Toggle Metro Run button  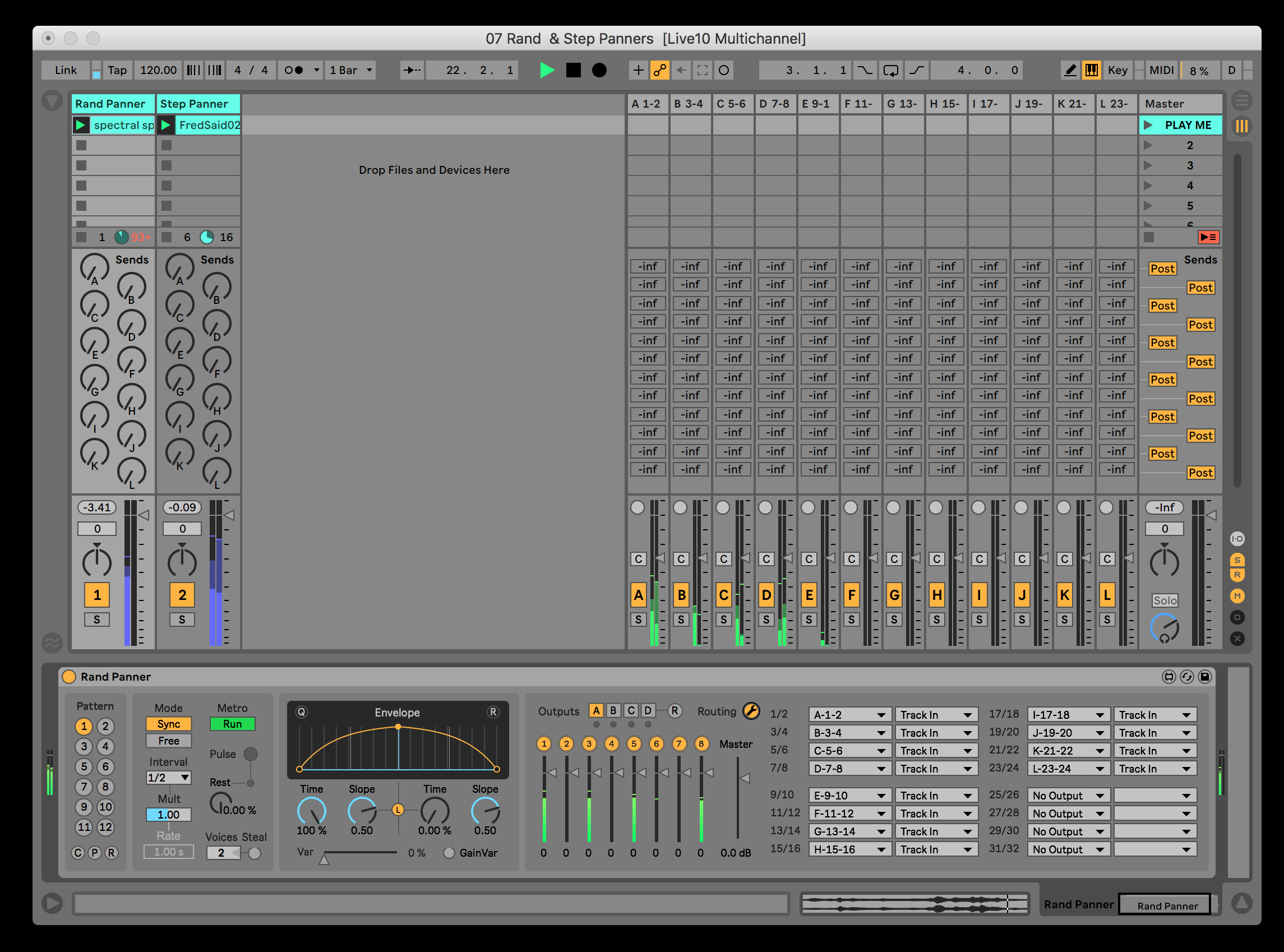[232, 724]
